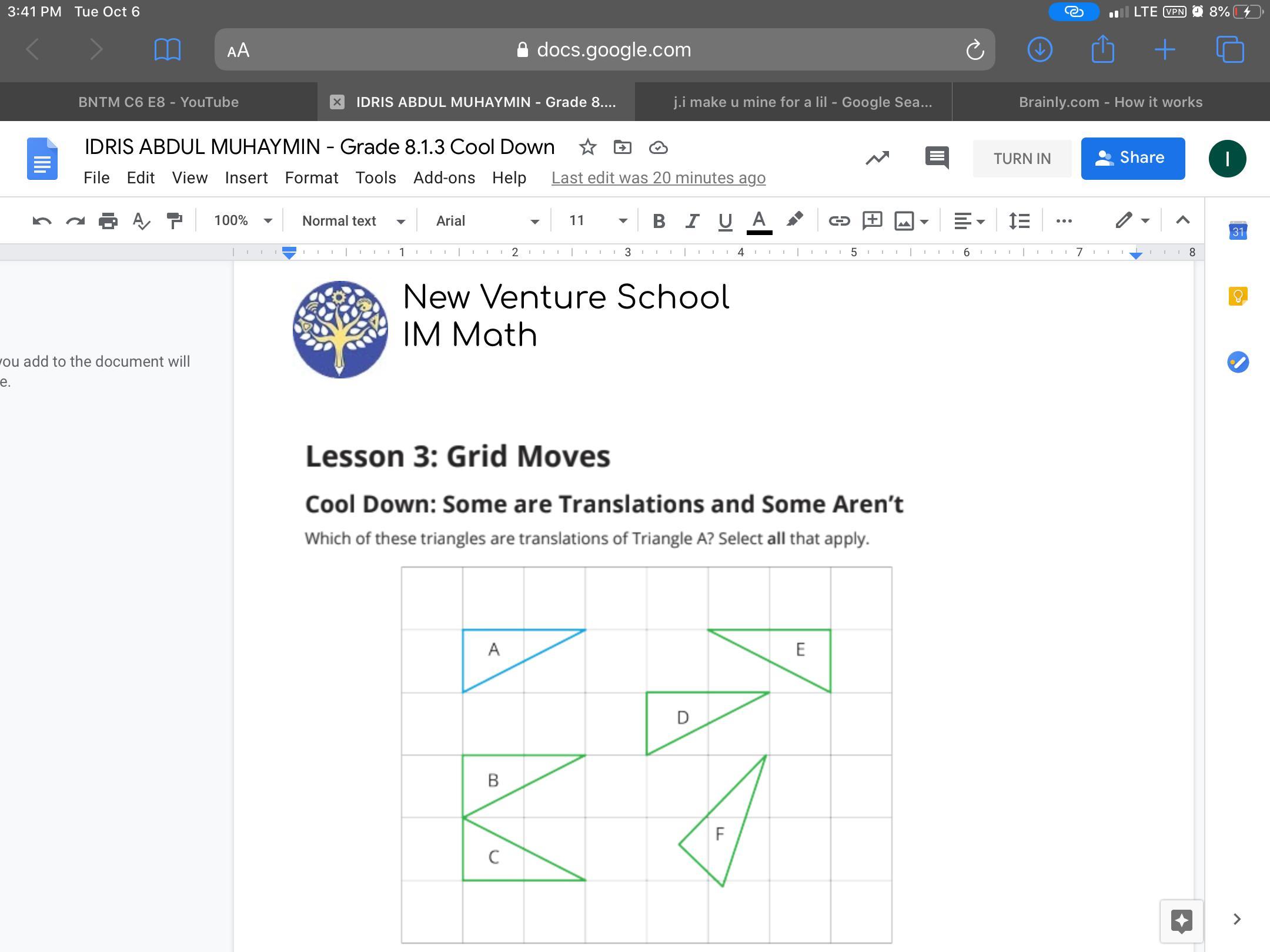Switch to the Brainly.com tab

(x=1110, y=102)
